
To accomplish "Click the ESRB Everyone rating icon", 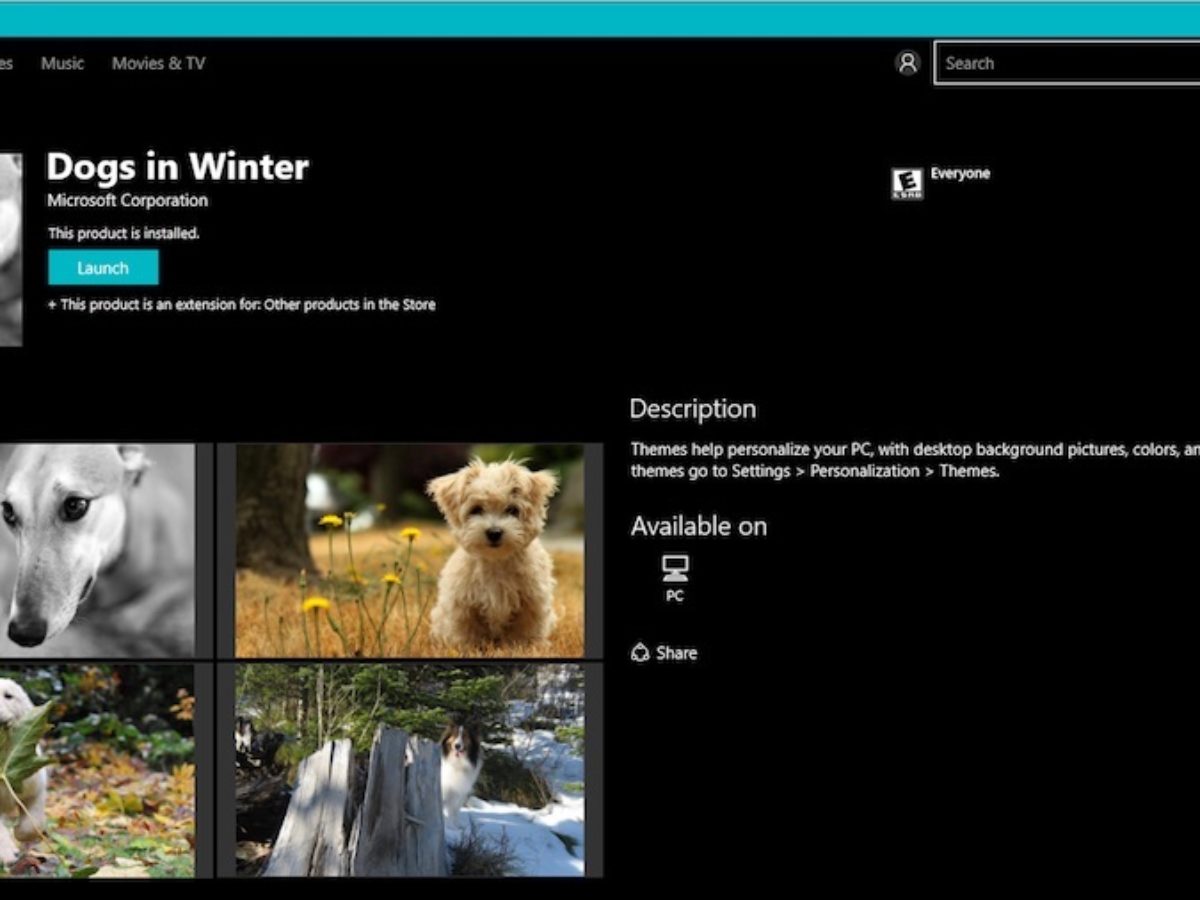I will pos(907,184).
